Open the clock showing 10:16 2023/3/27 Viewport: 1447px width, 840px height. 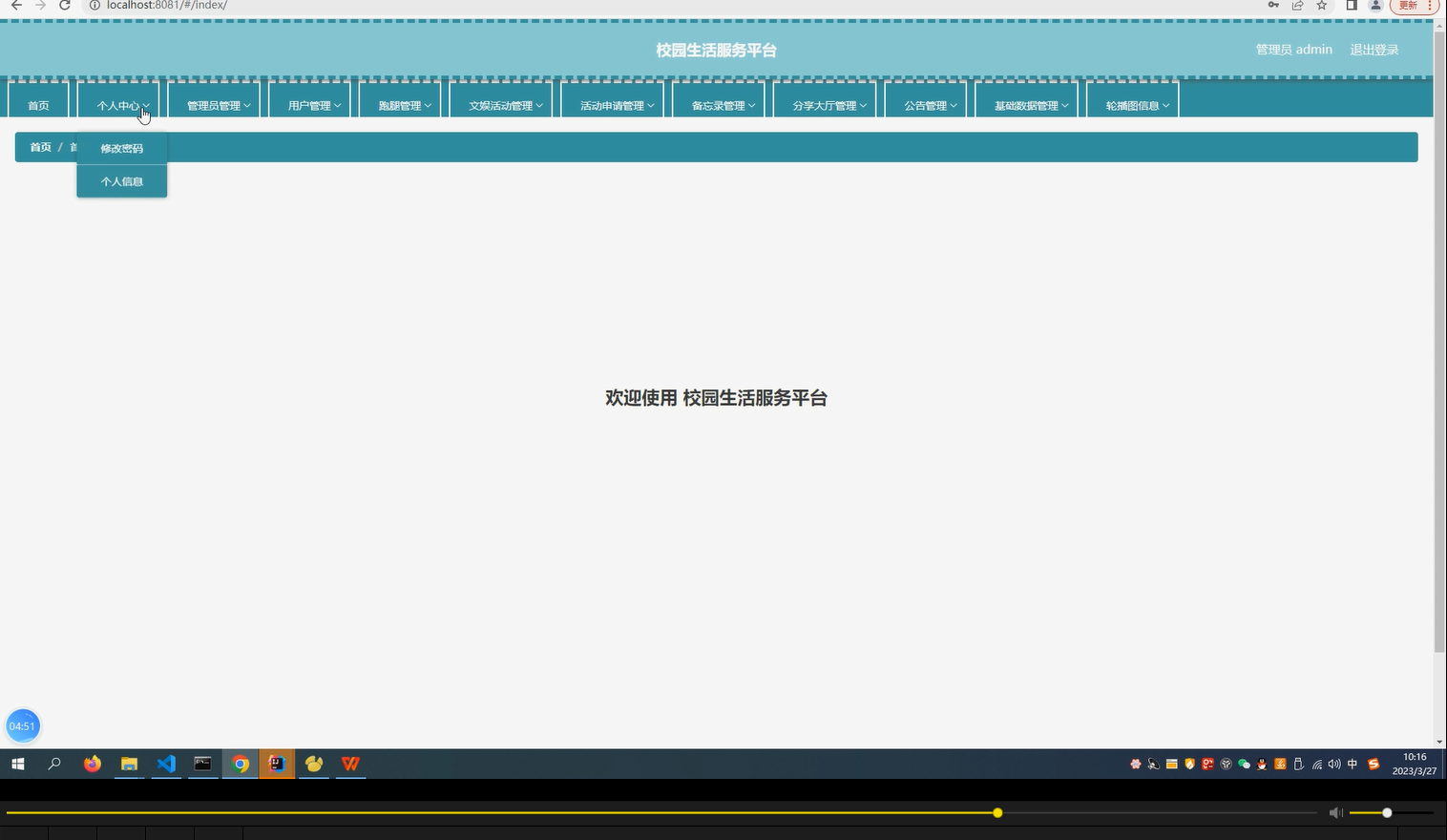(x=1415, y=764)
